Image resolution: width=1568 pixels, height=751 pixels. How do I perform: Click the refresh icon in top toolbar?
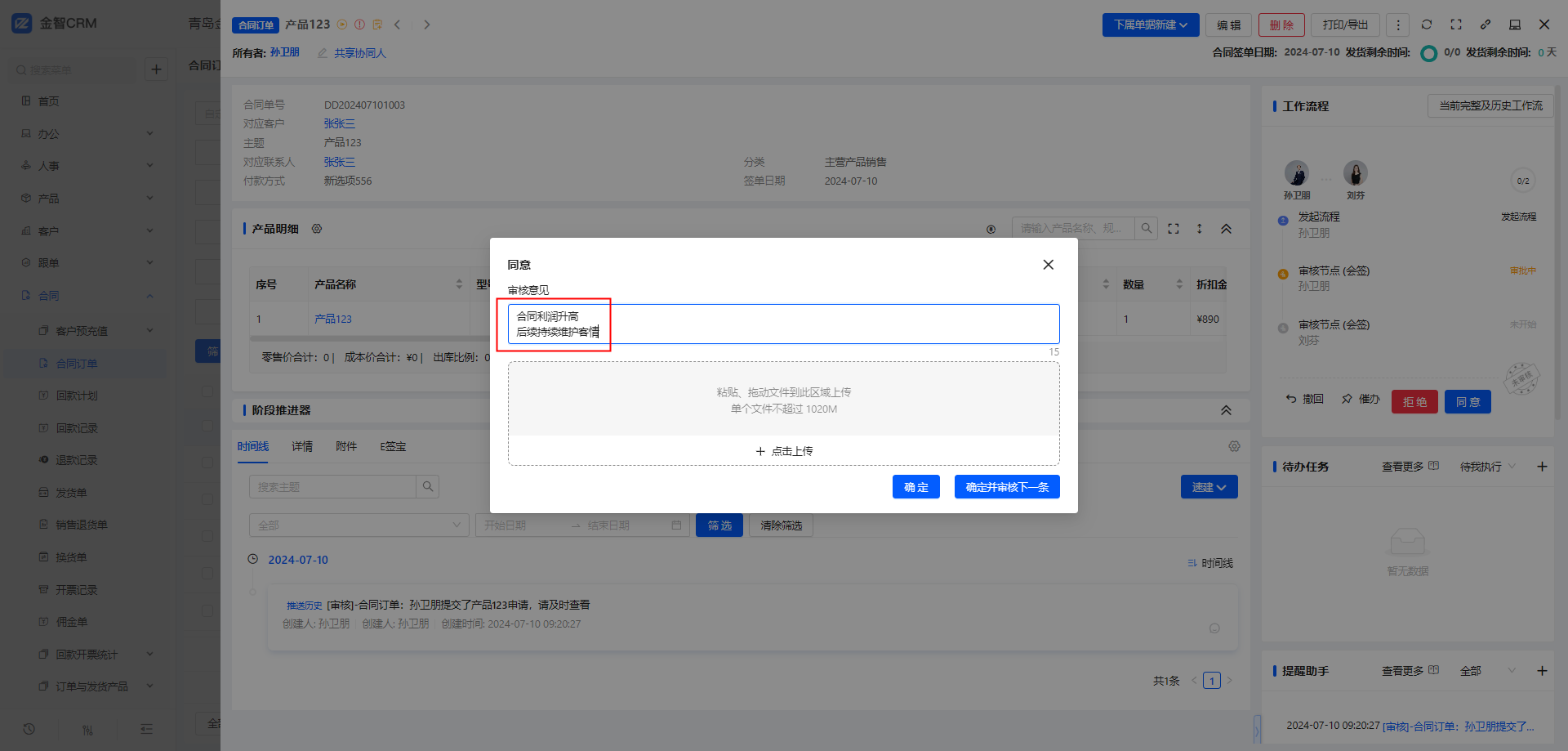pos(1427,25)
